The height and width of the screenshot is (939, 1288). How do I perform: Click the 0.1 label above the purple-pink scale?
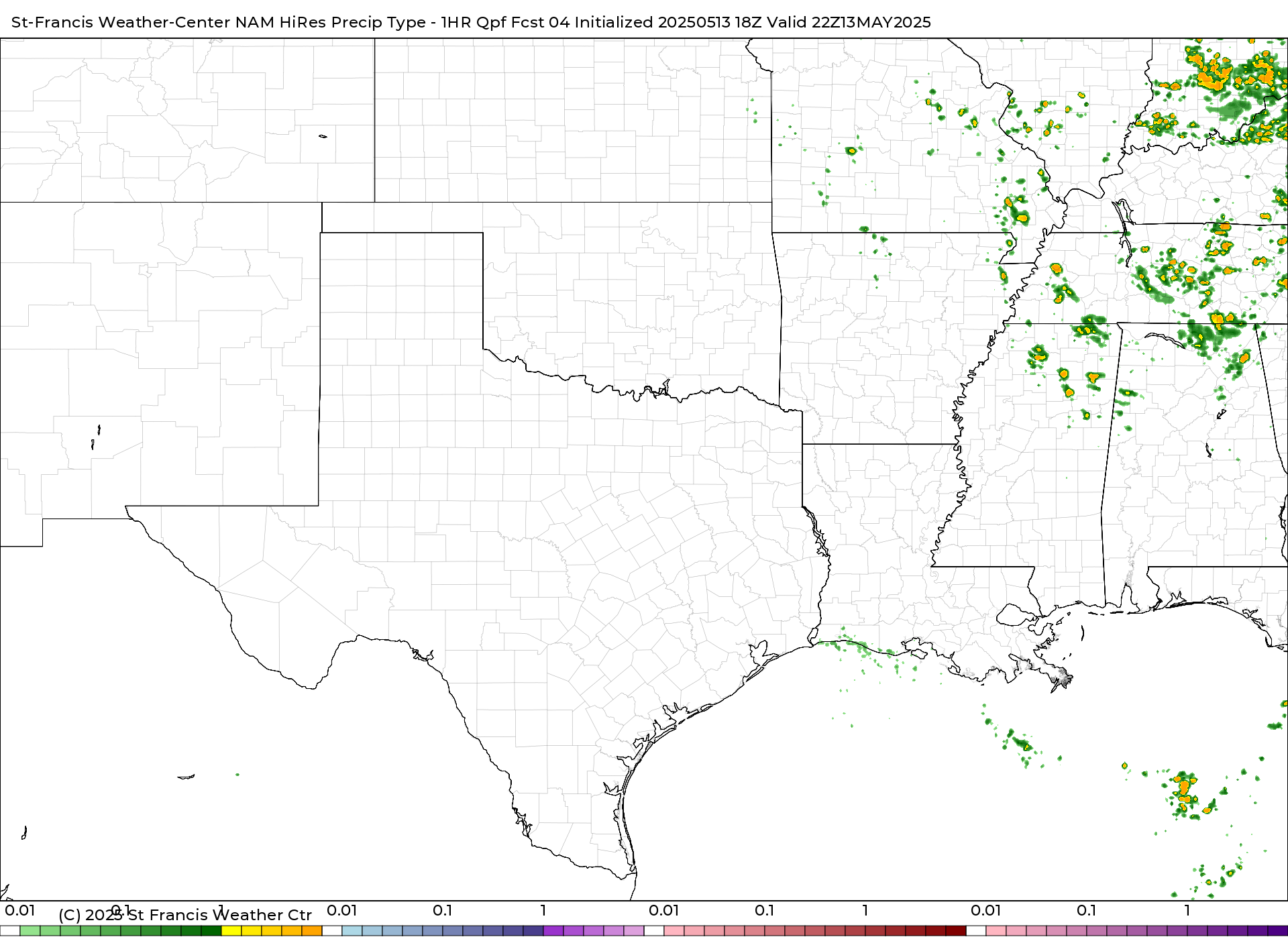tap(1087, 910)
